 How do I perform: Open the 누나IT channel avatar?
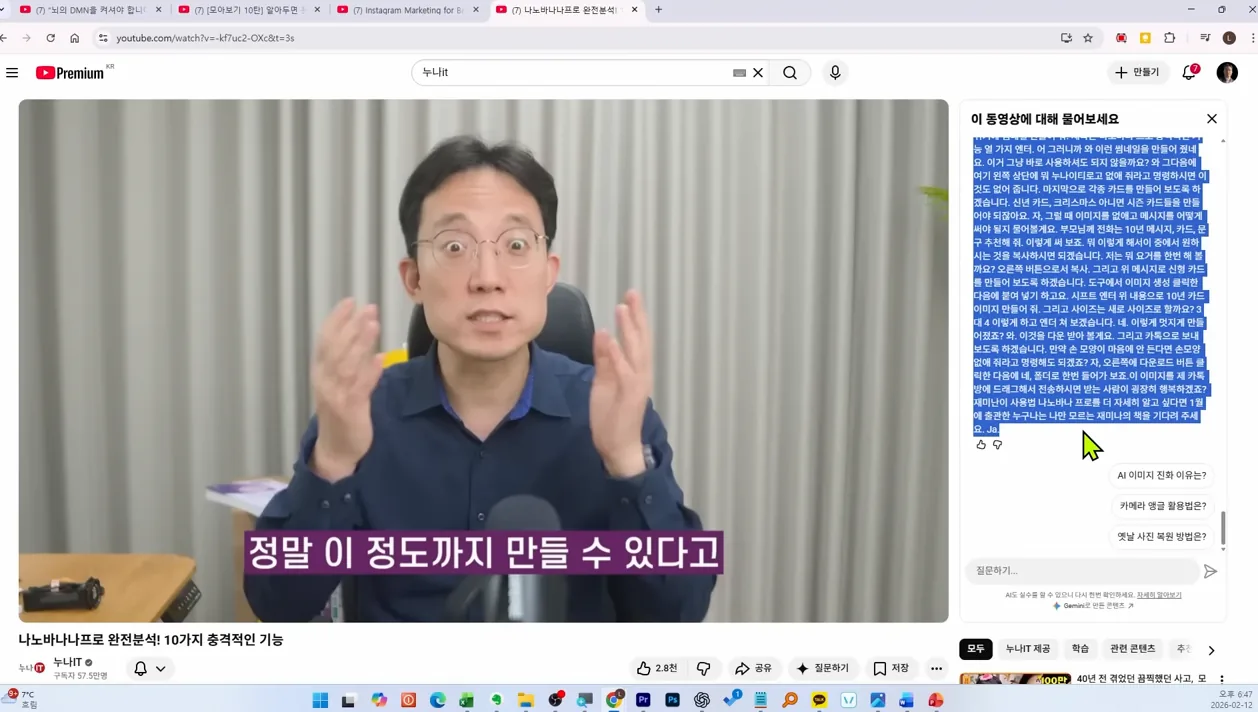pos(32,668)
